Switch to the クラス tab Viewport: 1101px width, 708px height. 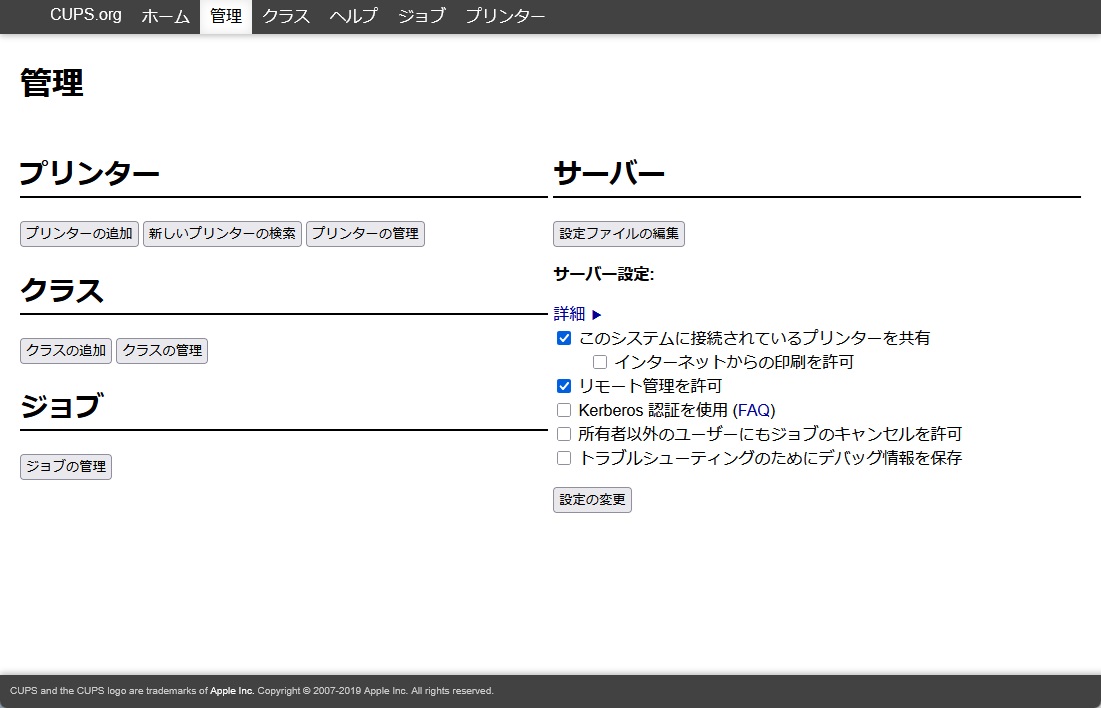pyautogui.click(x=286, y=16)
